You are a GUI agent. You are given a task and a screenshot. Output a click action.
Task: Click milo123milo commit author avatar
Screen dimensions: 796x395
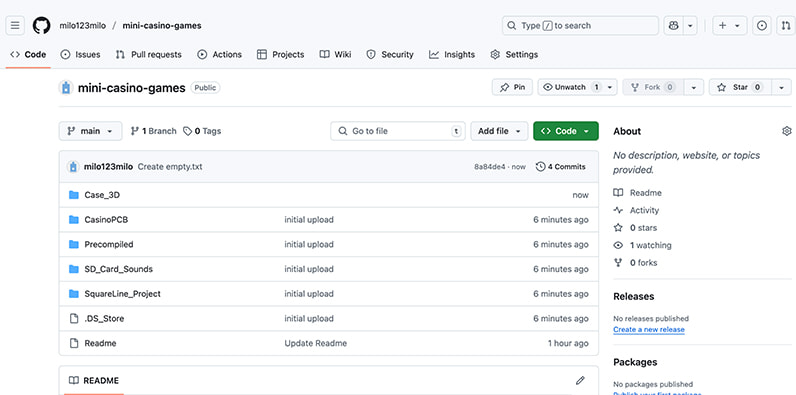coord(74,167)
